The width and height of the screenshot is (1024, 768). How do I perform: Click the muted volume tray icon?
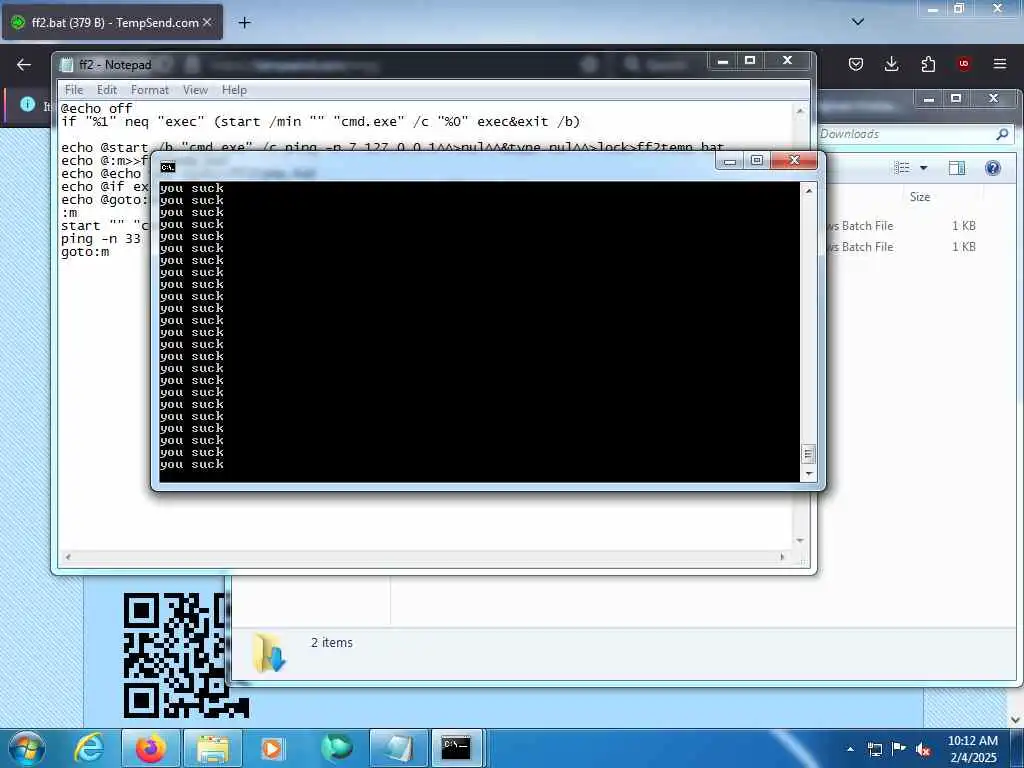point(923,750)
